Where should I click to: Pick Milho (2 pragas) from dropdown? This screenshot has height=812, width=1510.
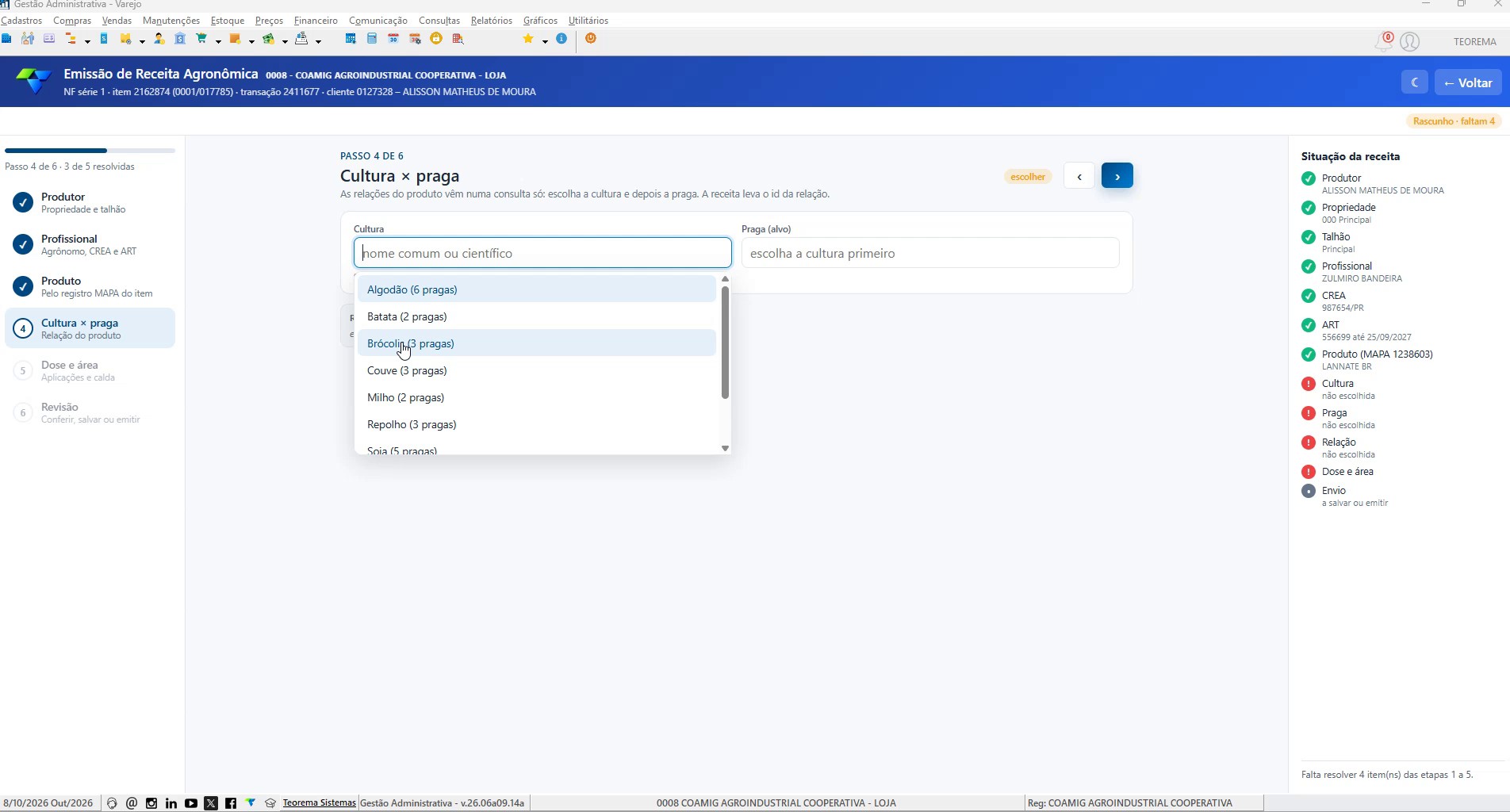pos(536,397)
